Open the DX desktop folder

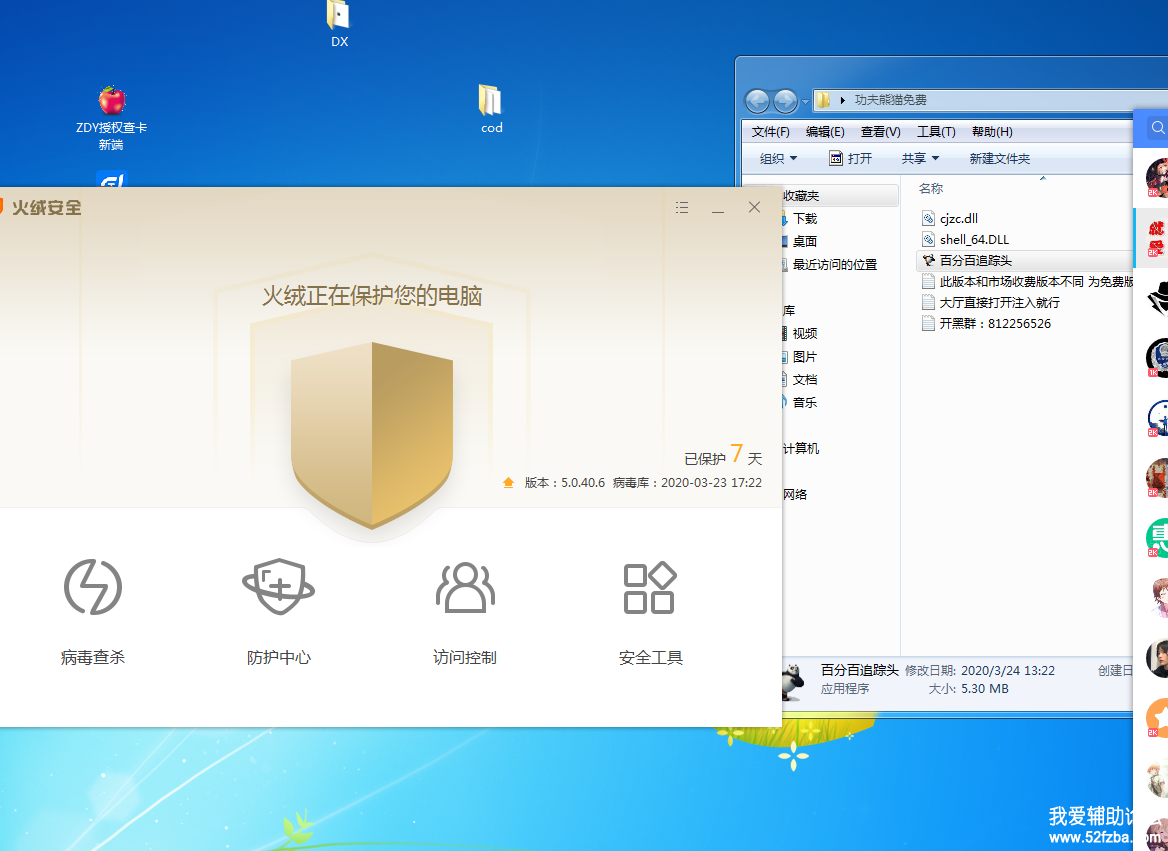click(x=339, y=15)
